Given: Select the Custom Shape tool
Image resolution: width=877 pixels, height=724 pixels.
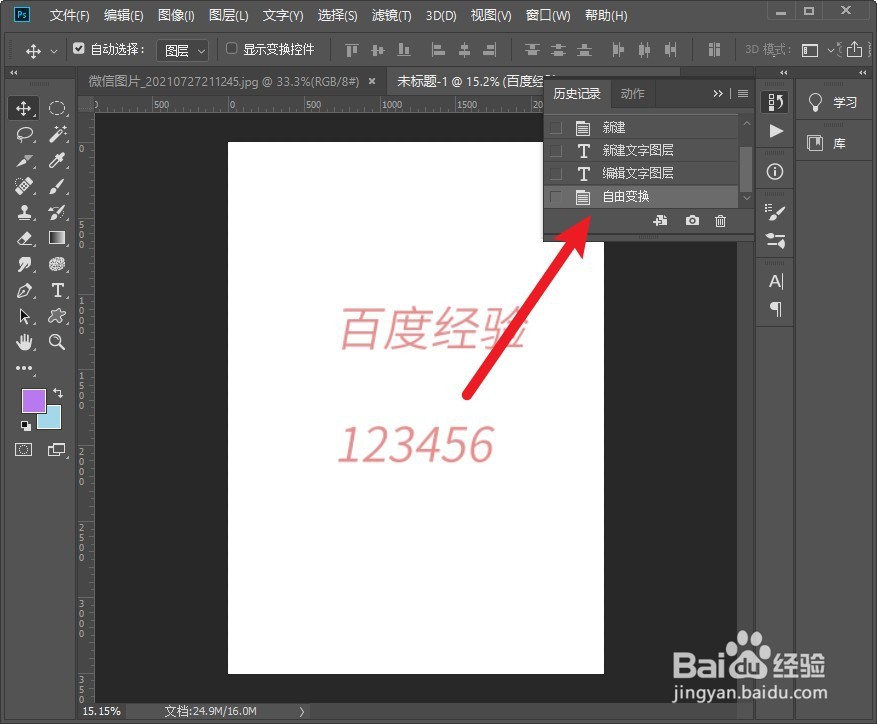Looking at the screenshot, I should tap(57, 316).
